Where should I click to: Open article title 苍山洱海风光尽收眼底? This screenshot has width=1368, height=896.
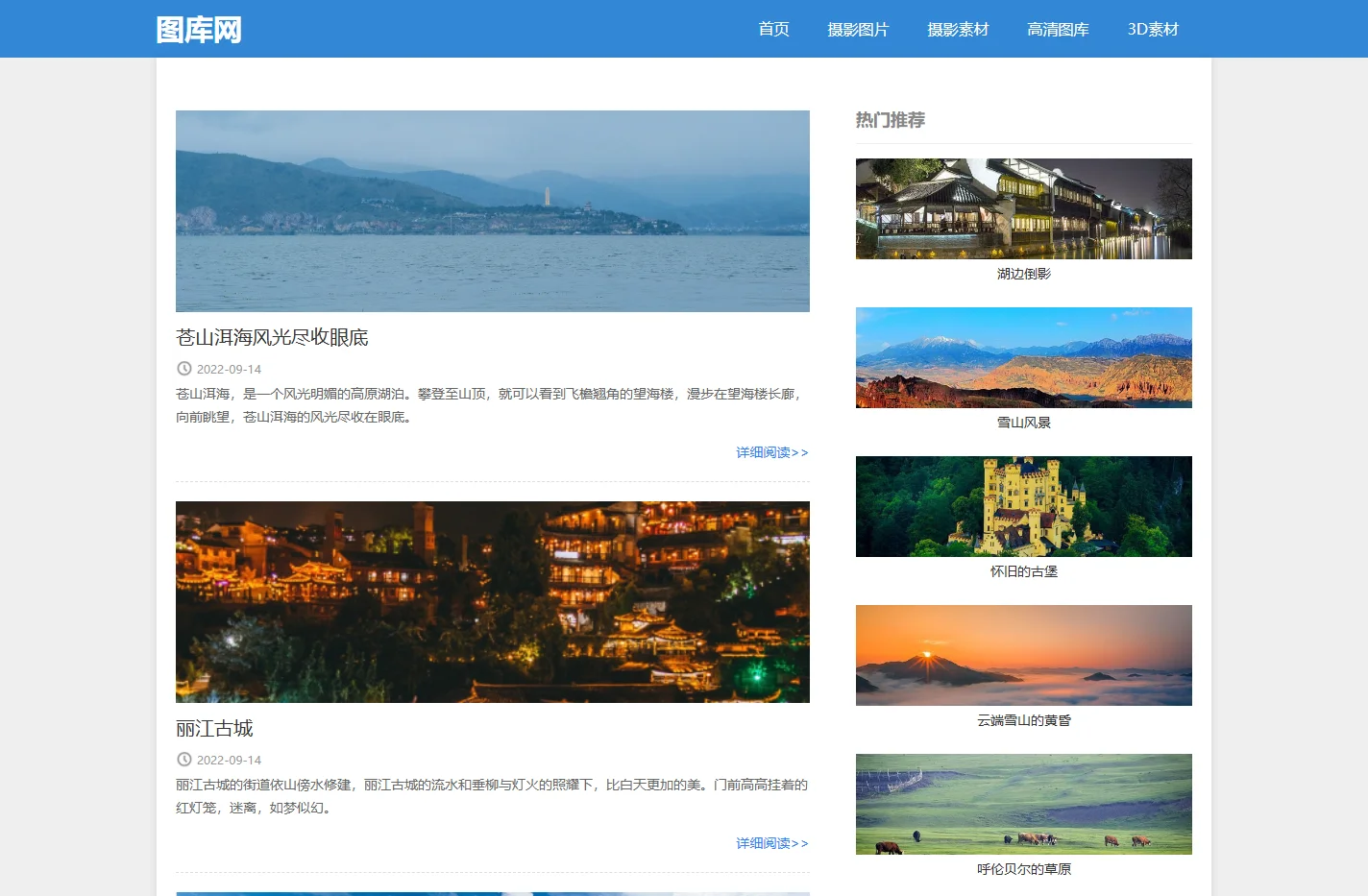click(272, 337)
